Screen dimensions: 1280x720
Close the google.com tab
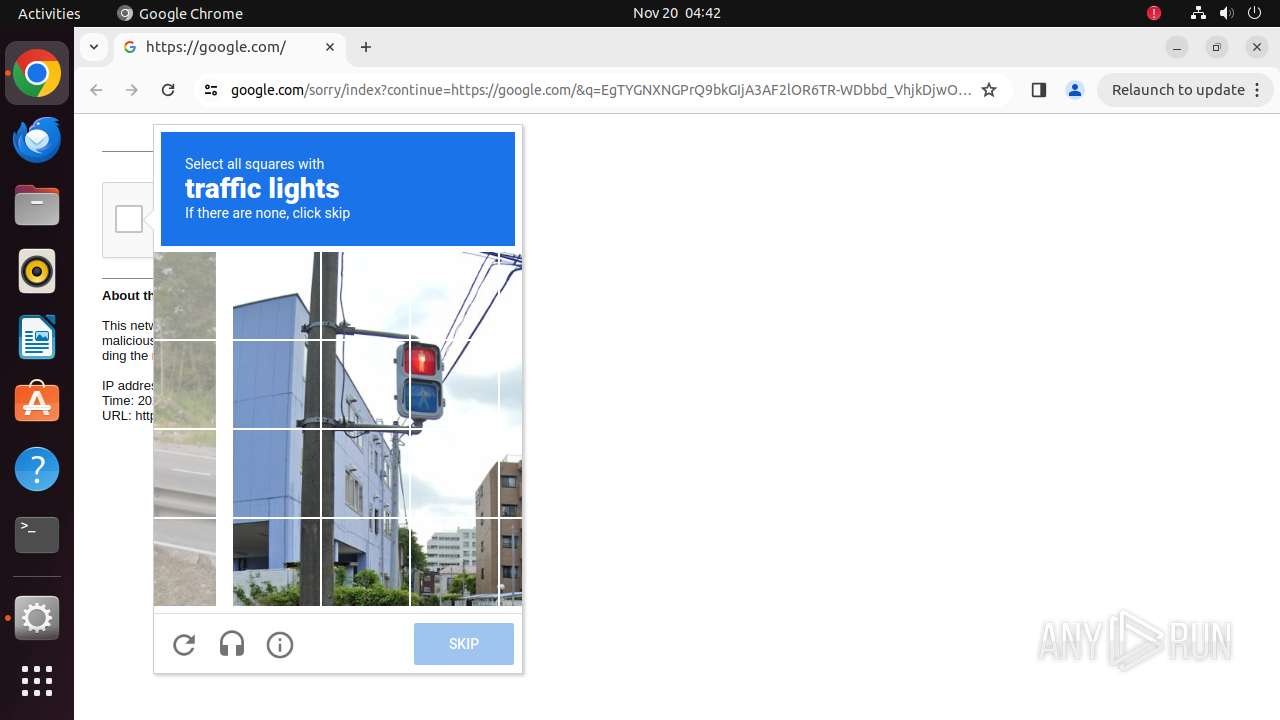tap(330, 47)
